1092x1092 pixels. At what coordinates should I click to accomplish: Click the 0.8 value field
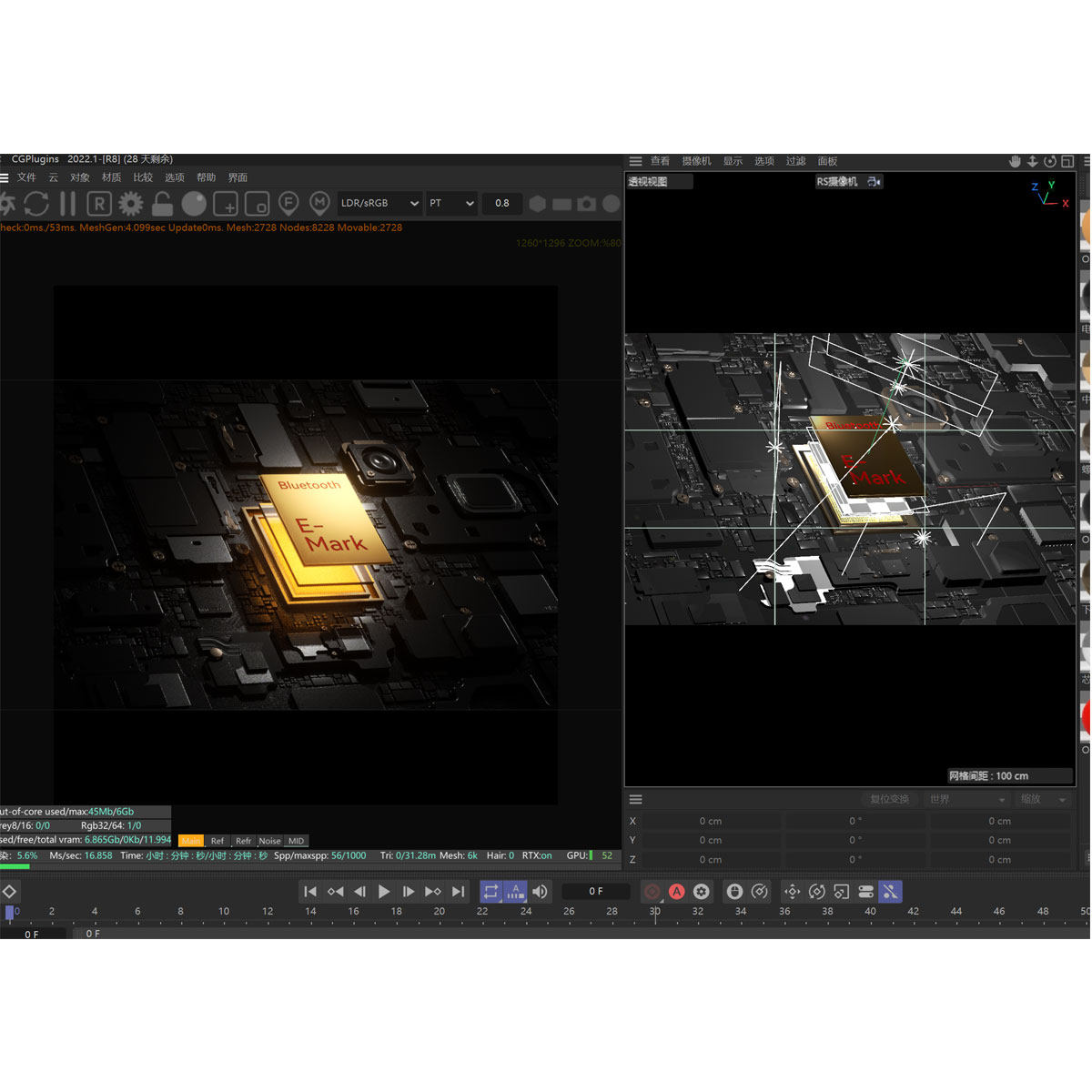pos(502,203)
